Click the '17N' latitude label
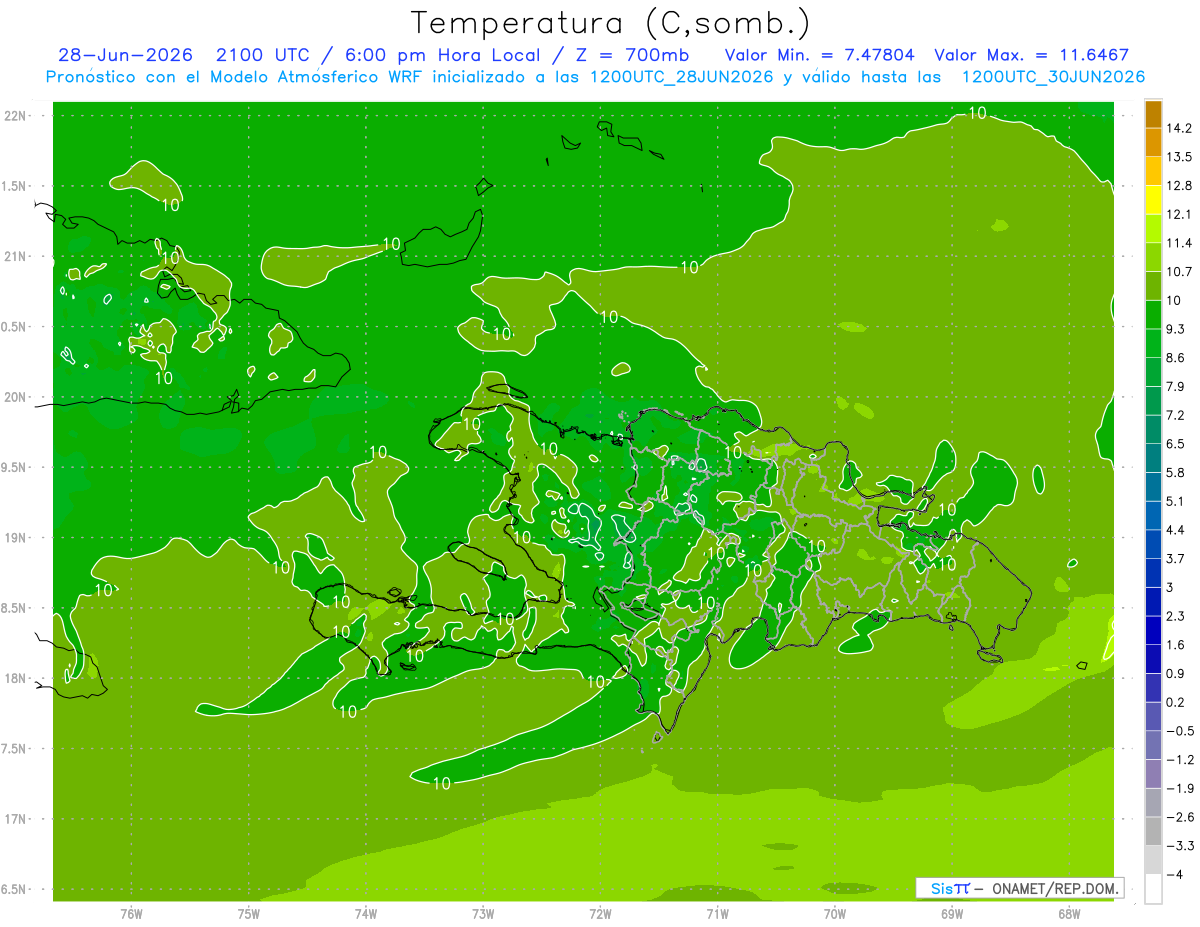 tap(15, 819)
